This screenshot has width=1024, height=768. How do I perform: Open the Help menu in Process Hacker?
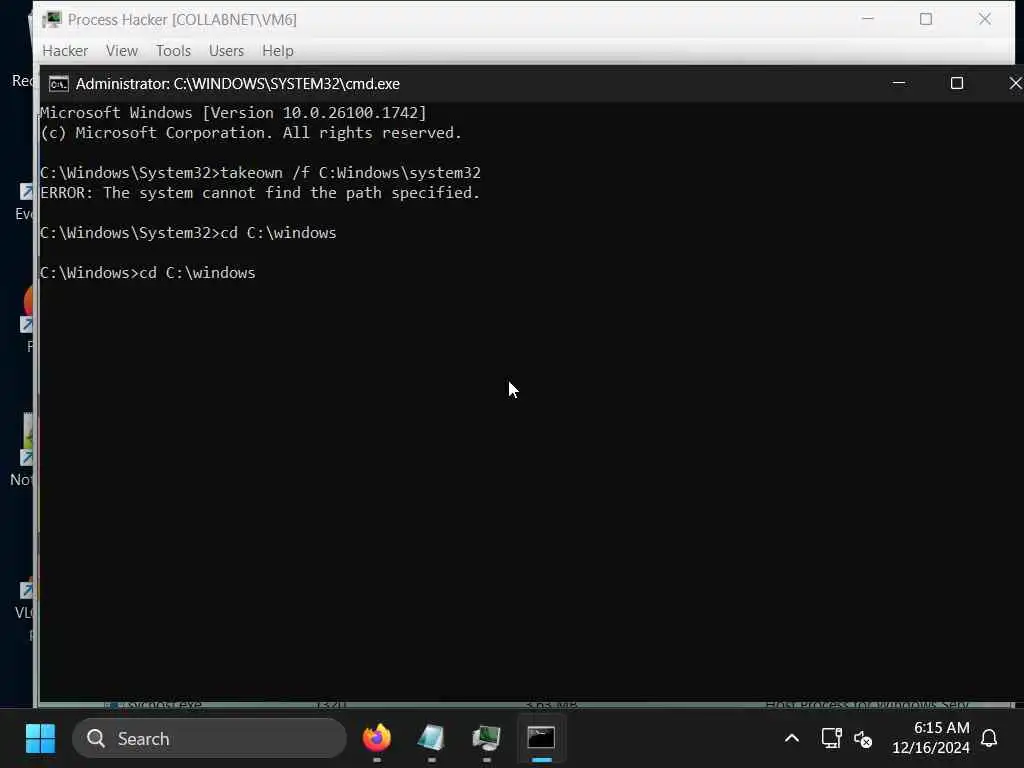278,51
